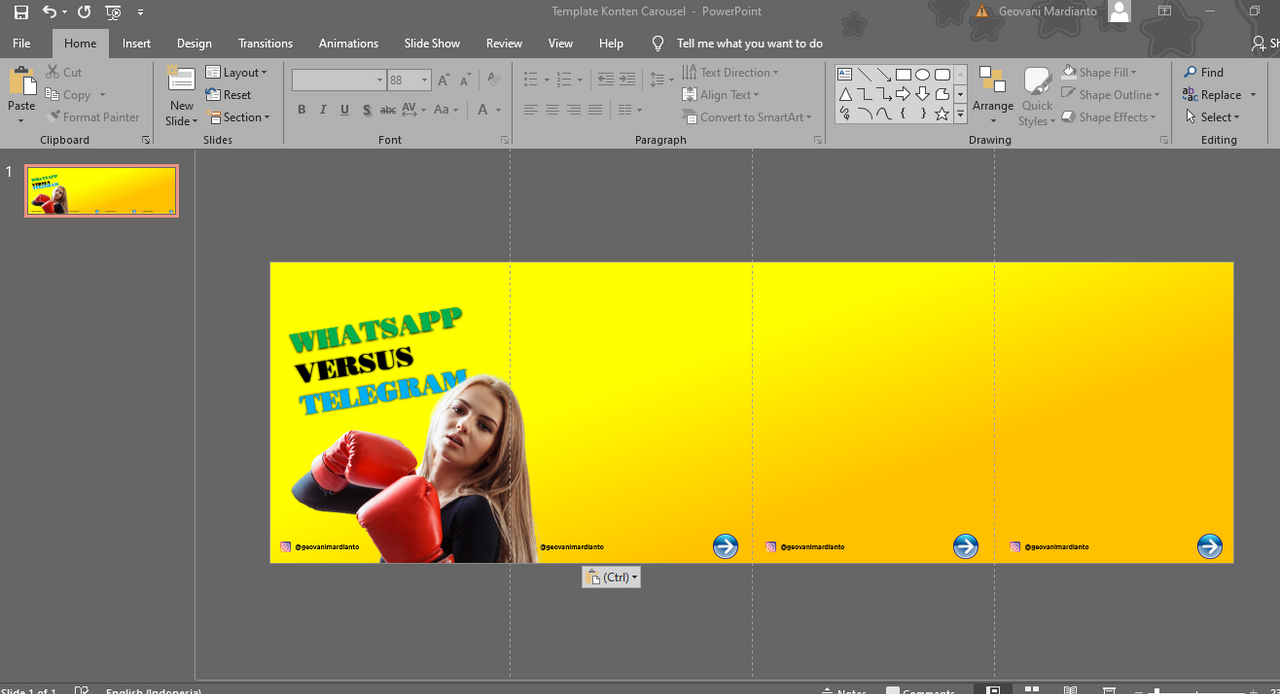Expand the shapes gallery with the More arrow
Screen dimensions: 1280x694
coord(961,115)
